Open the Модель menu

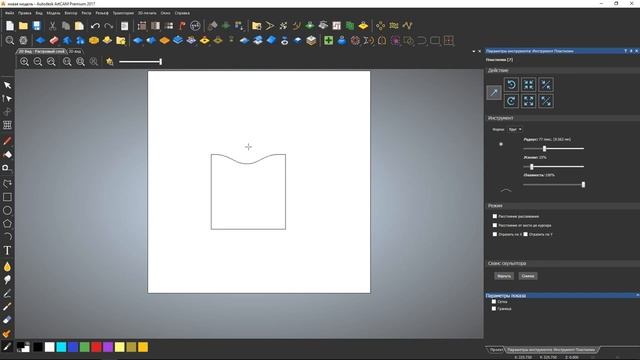tap(53, 13)
